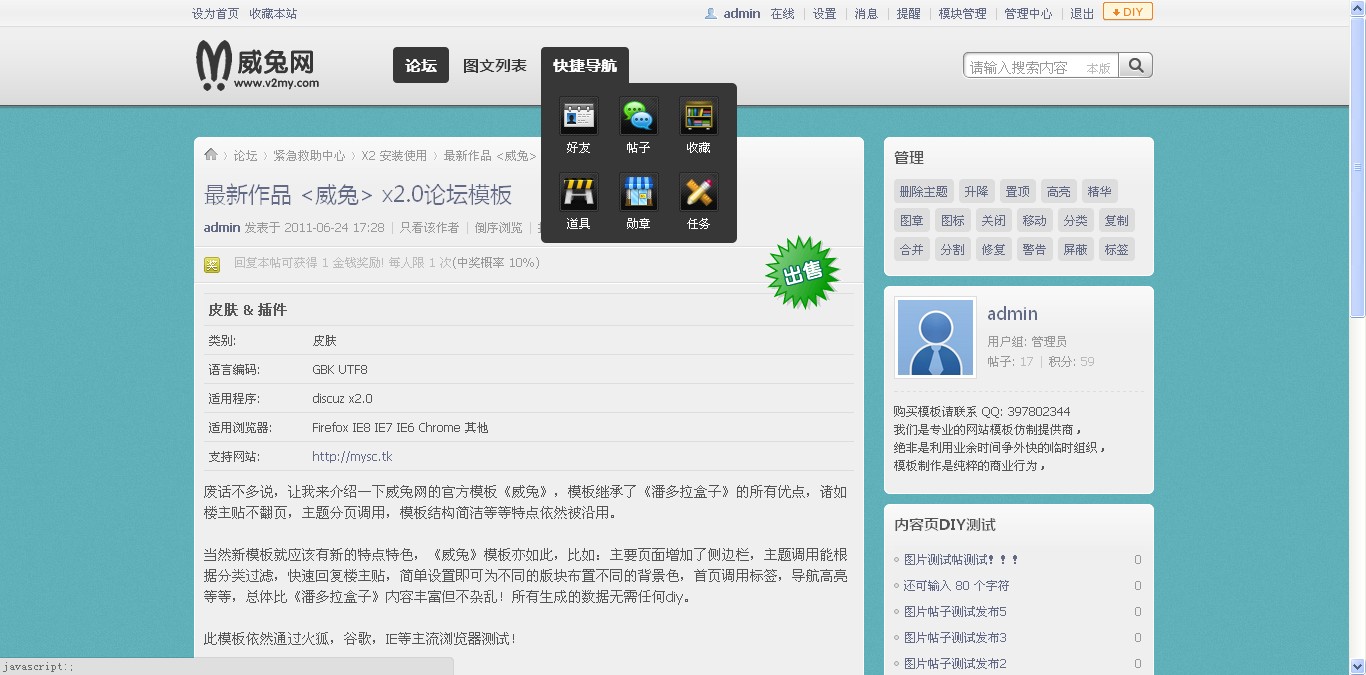Click 图章 moderation button
Viewport: 1366px width, 675px height.
coord(912,221)
